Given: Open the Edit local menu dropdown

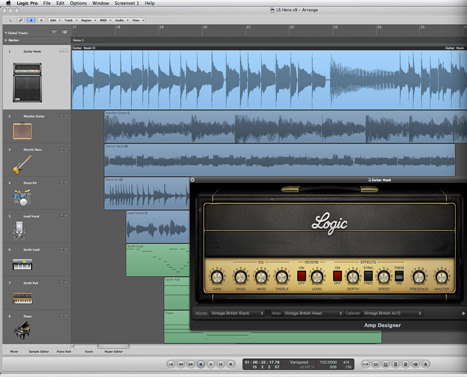Looking at the screenshot, I should tap(55, 20).
